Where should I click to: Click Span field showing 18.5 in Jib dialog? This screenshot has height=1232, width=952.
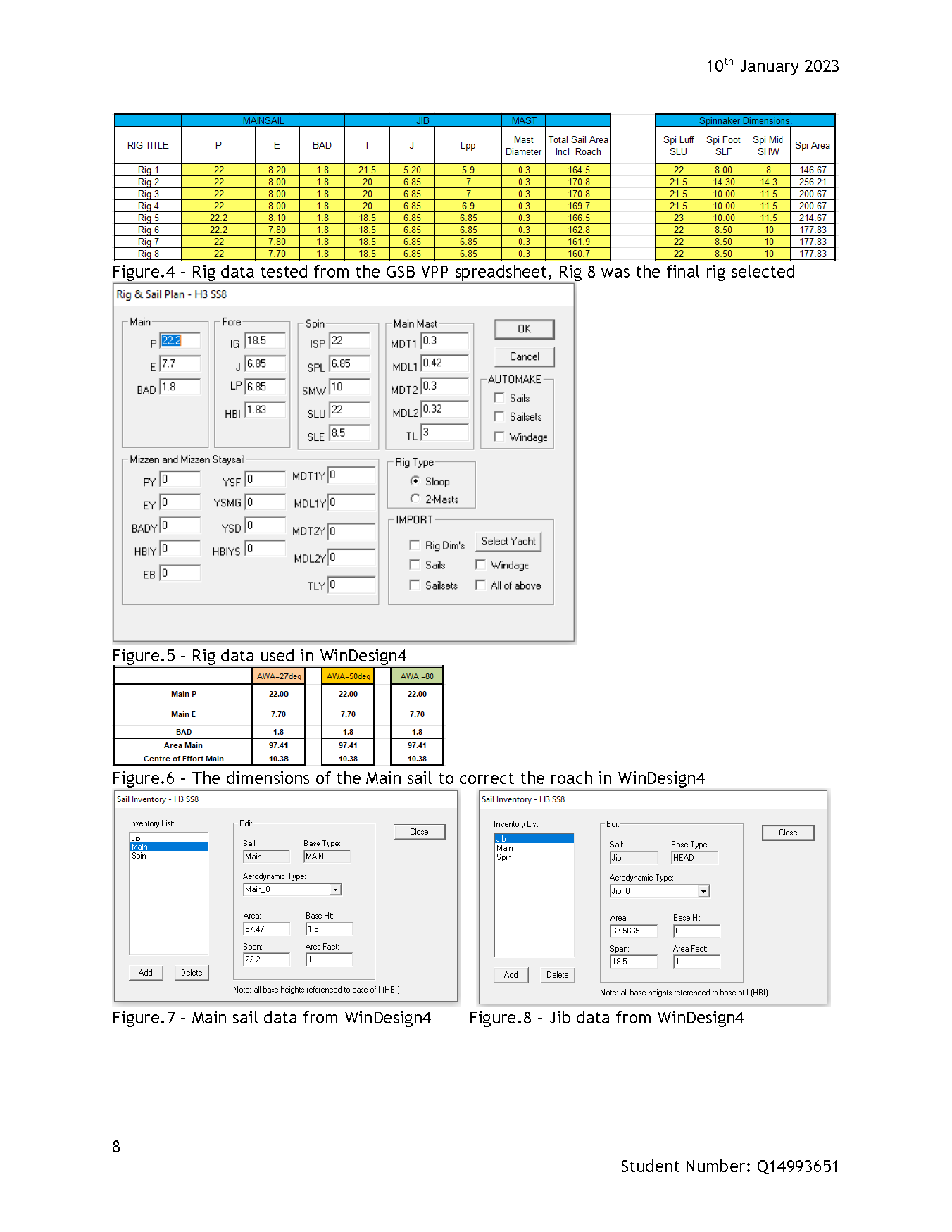(x=633, y=962)
